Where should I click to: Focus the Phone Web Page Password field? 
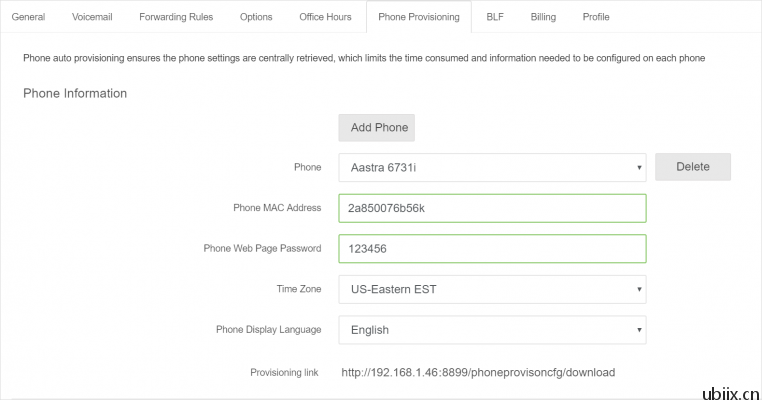(492, 249)
